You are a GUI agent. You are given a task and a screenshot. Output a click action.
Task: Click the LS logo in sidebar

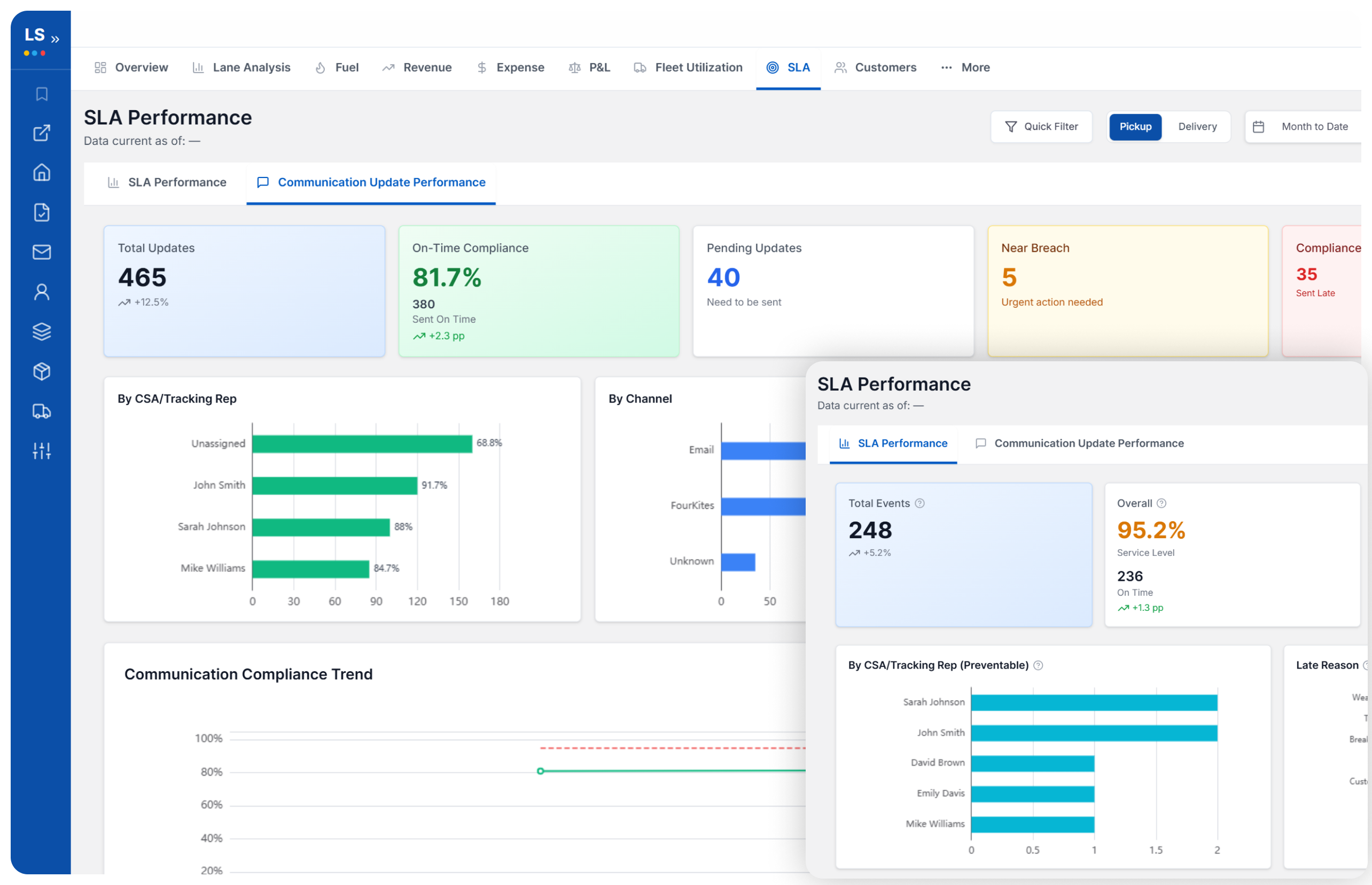35,35
